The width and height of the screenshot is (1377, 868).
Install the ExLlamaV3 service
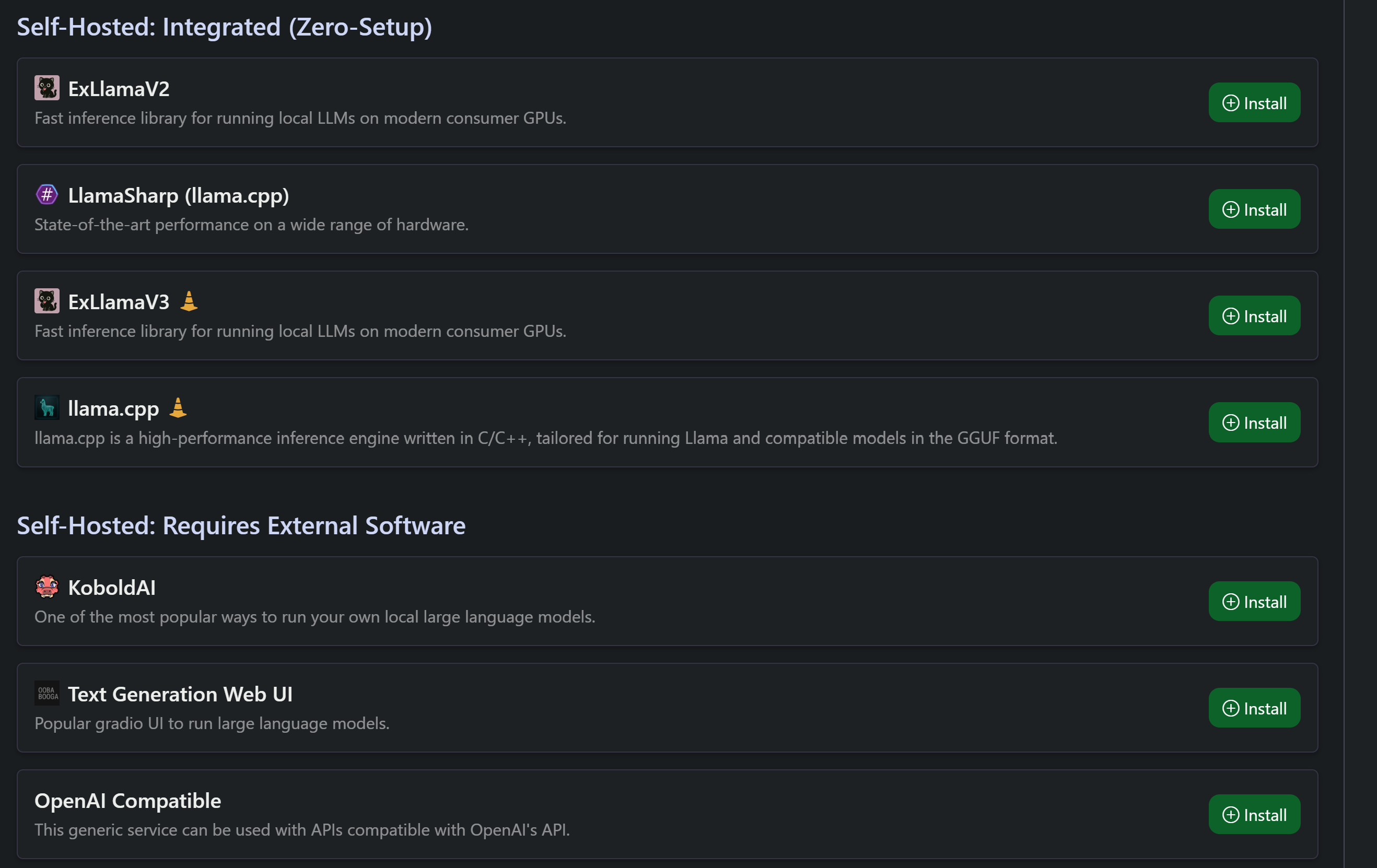1254,315
